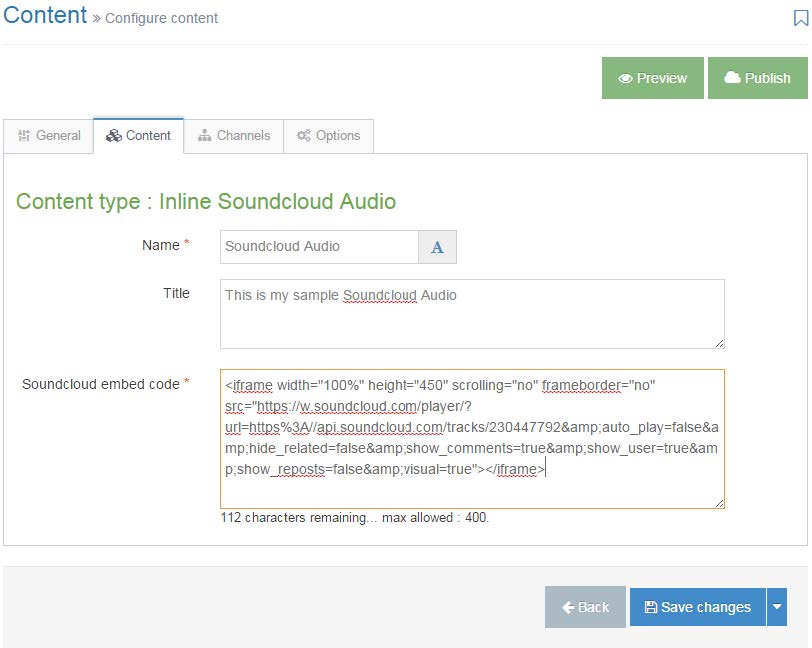Go to the General tab
Viewport: 812px width, 648px height.
point(49,136)
